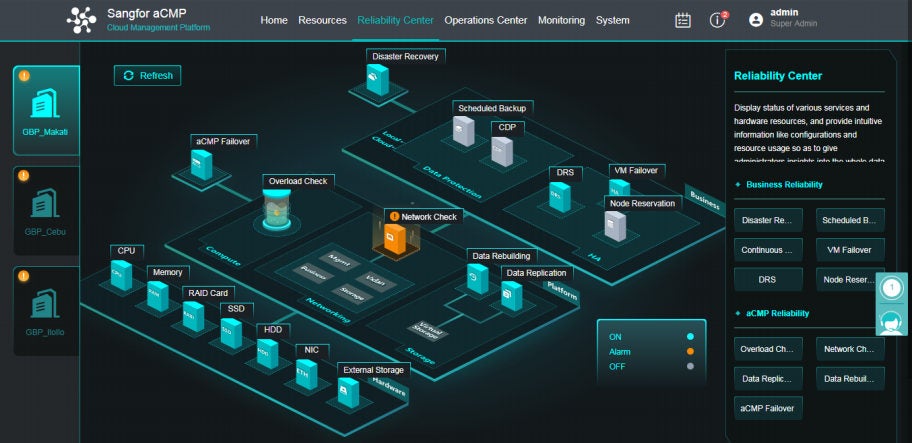Screen dimensions: 913x443
Task: Click the DRS server icon
Action: (560, 197)
